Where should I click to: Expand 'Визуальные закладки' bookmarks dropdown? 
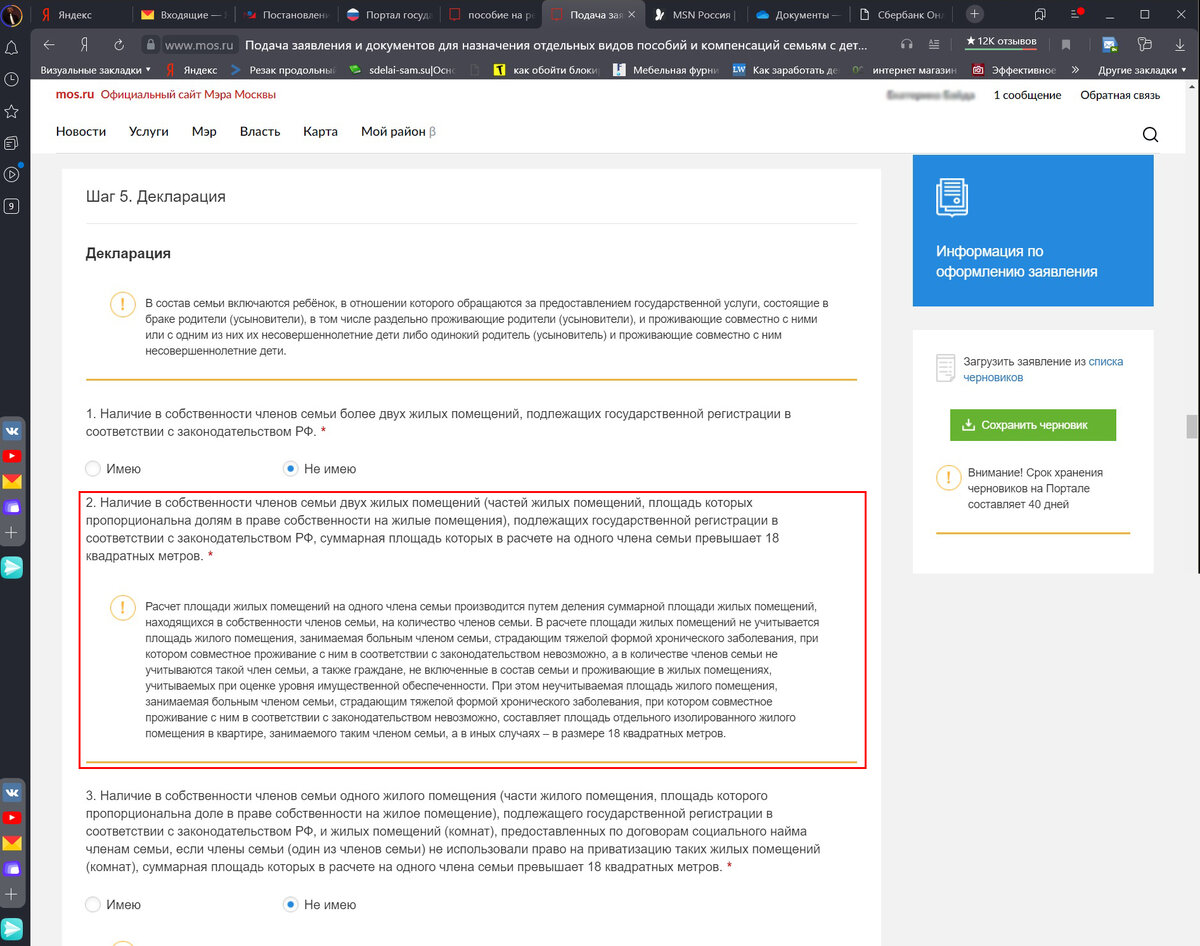[x=96, y=70]
